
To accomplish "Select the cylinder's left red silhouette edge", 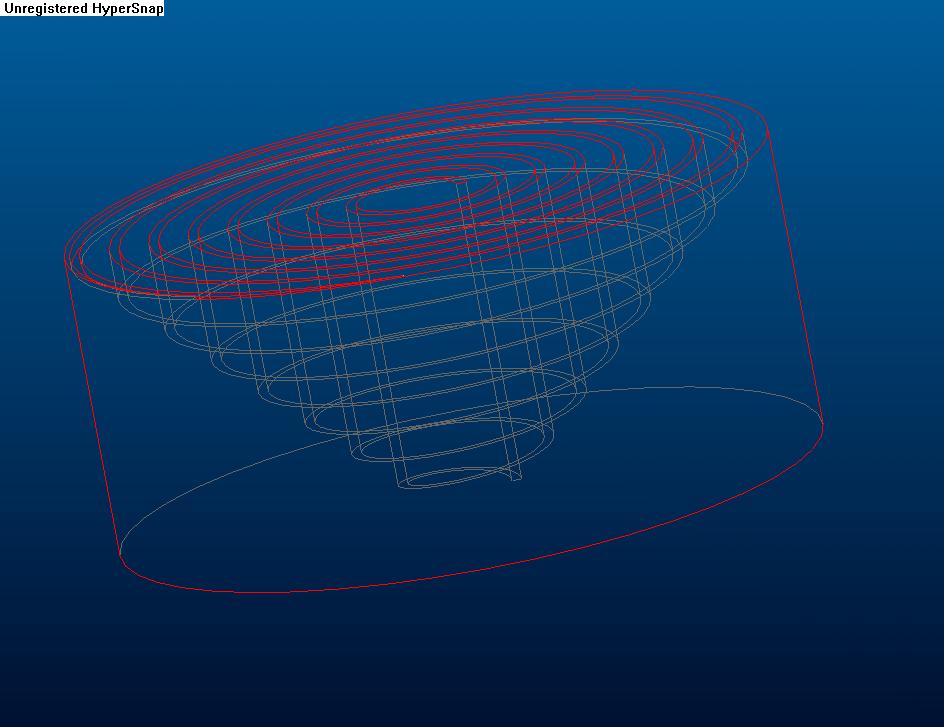I will (92, 408).
